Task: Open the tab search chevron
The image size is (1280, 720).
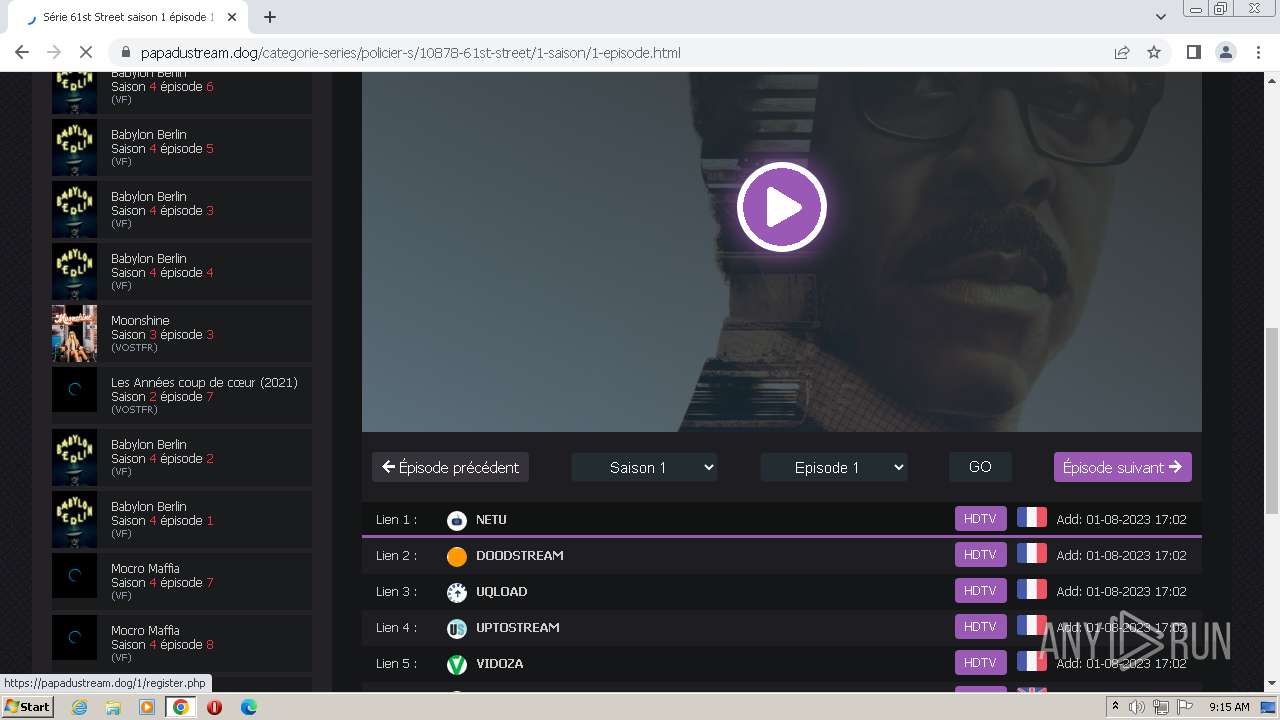Action: [1161, 17]
